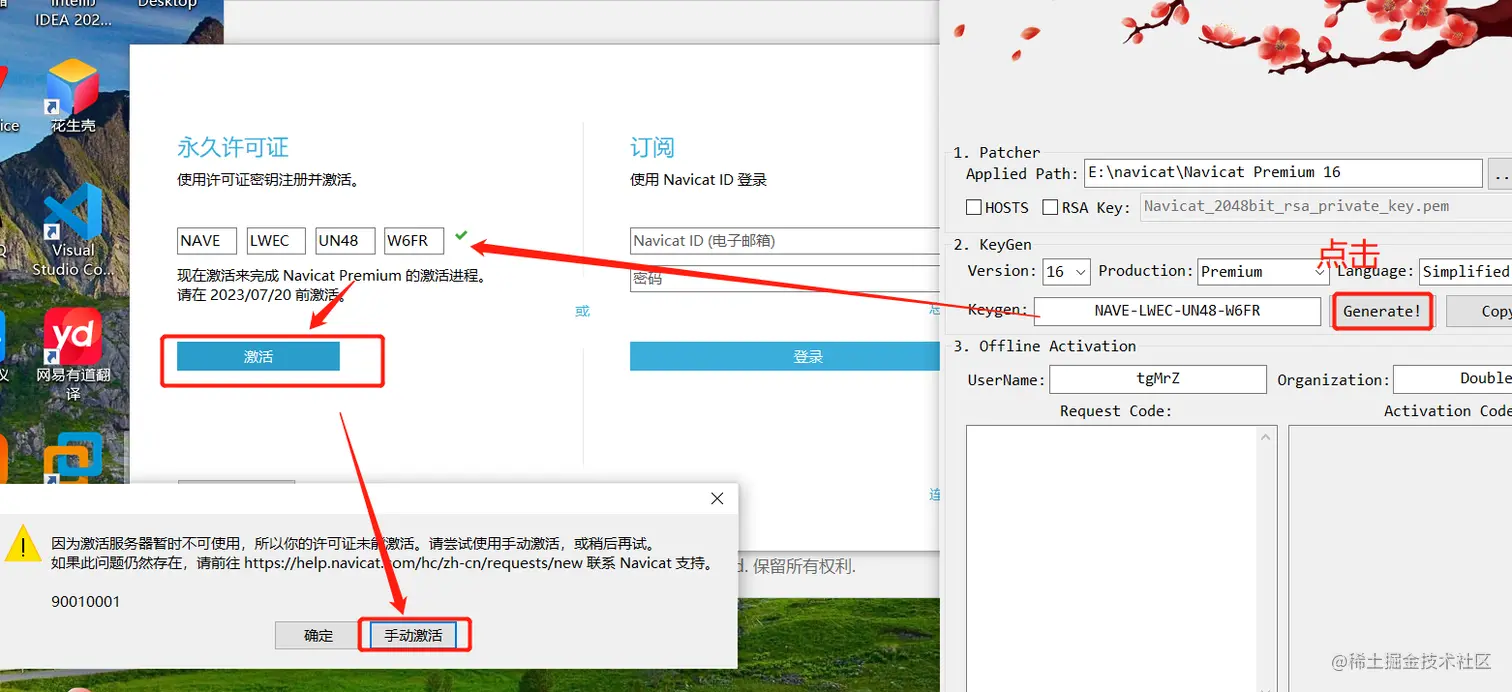Click the 使用 Navicat ID 登录 text
The image size is (1512, 692).
point(698,180)
